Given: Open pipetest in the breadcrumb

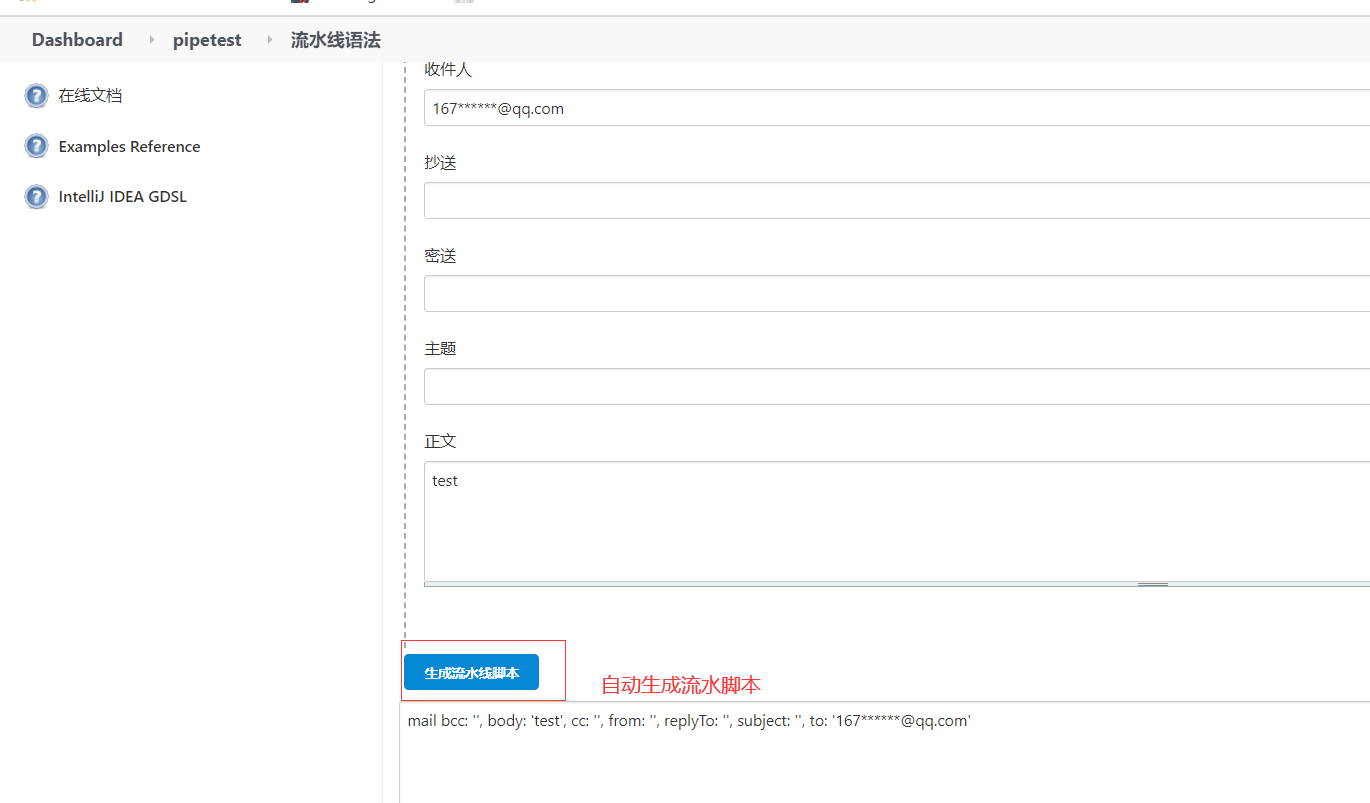Looking at the screenshot, I should click(207, 40).
